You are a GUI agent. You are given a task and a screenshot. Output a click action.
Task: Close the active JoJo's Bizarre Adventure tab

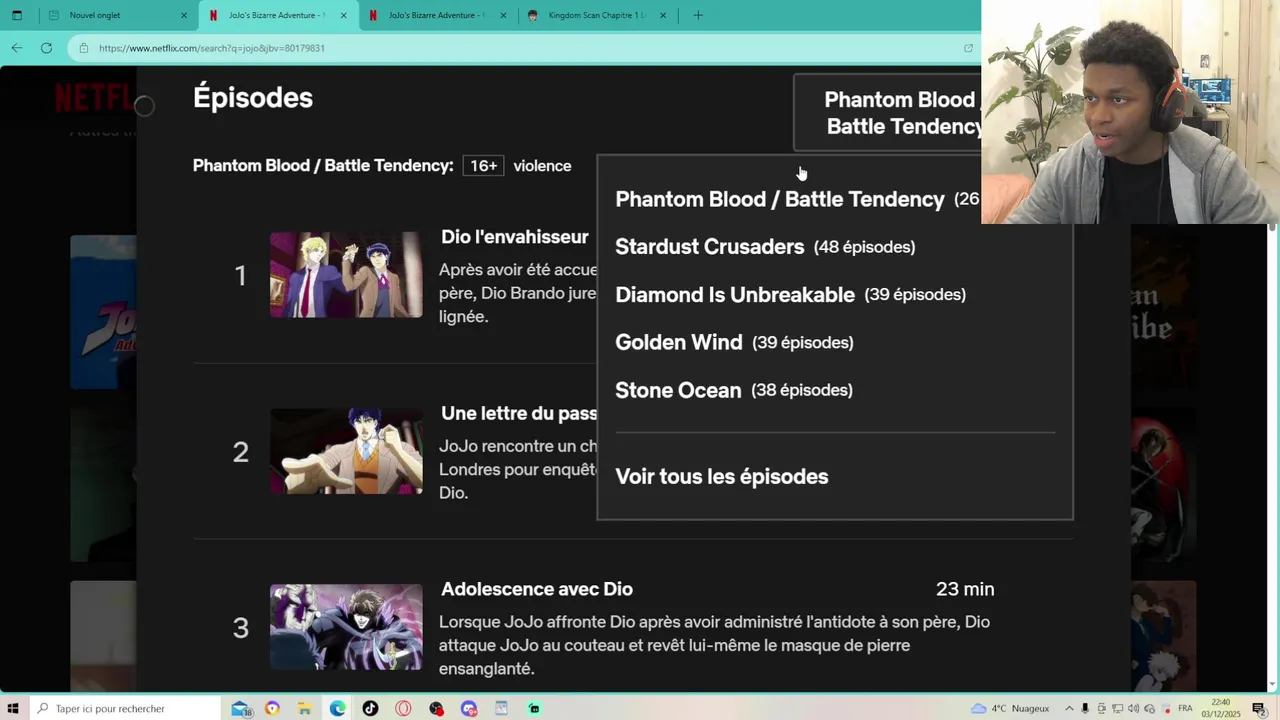coord(344,15)
